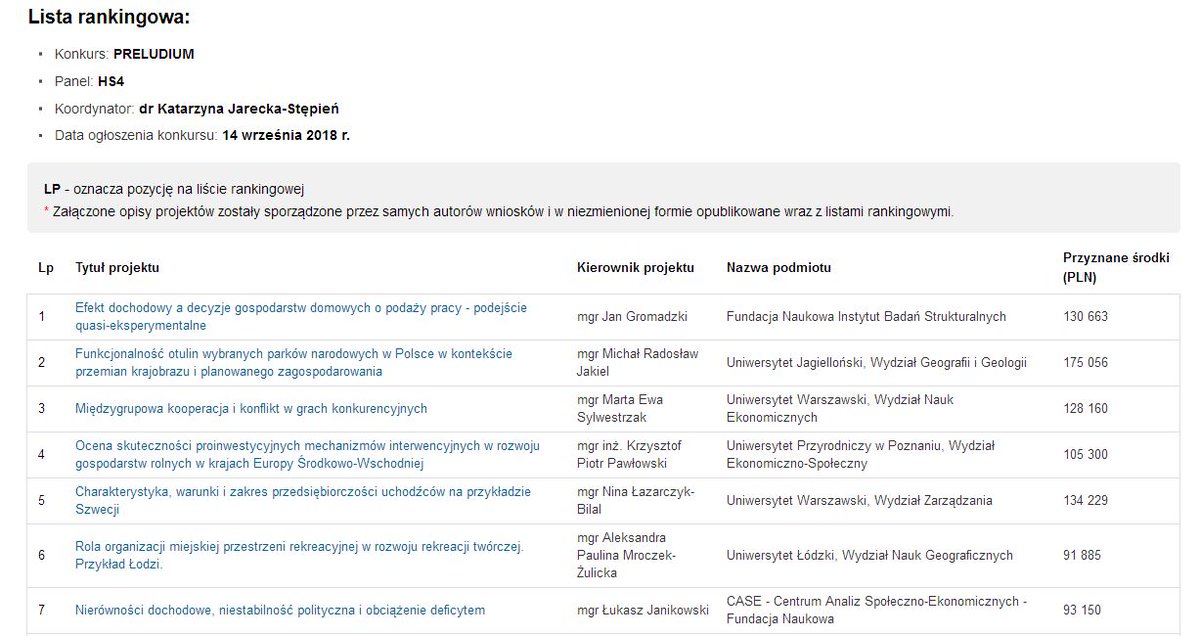Select 'Uniwersytet Jagielloński, Wydział Geografii i Geologii' cell
The height and width of the screenshot is (636, 1200).
(x=877, y=362)
